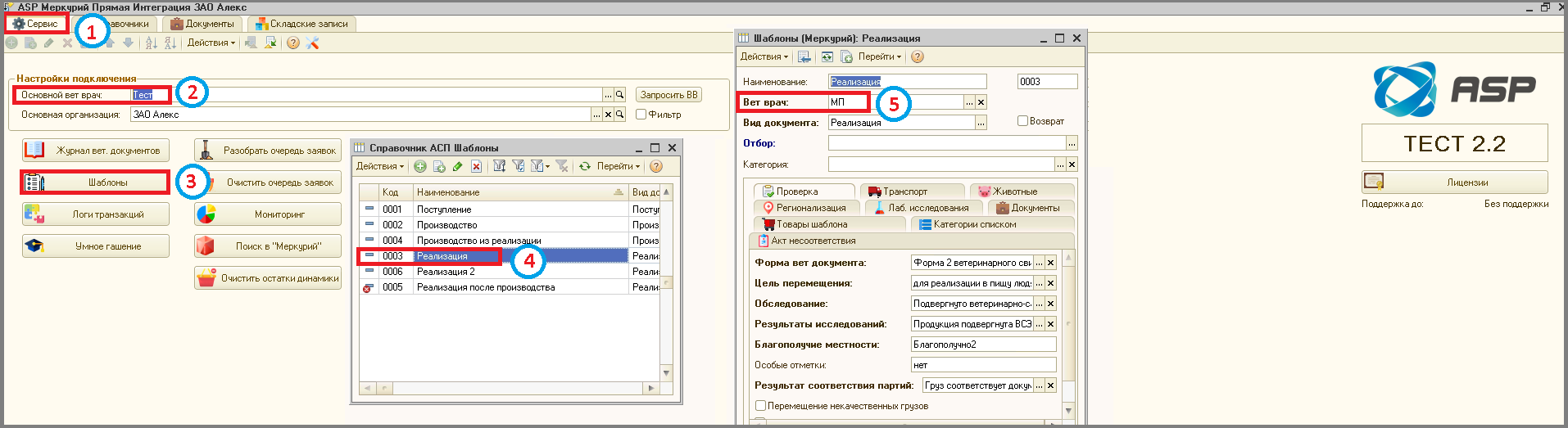Viewport: 1568px width, 428px height.
Task: Clear Форма вет документа value
Action: pos(1050,263)
